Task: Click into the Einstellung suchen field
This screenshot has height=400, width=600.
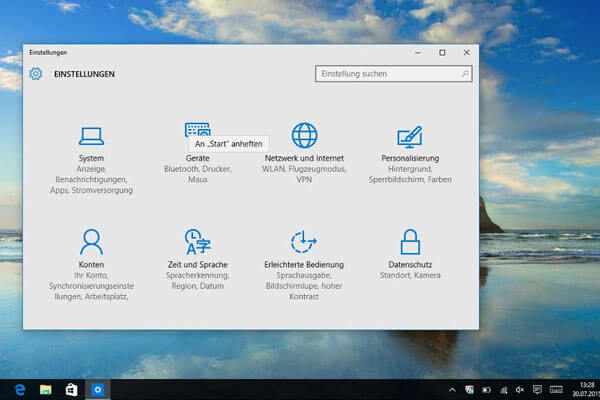Action: point(393,73)
